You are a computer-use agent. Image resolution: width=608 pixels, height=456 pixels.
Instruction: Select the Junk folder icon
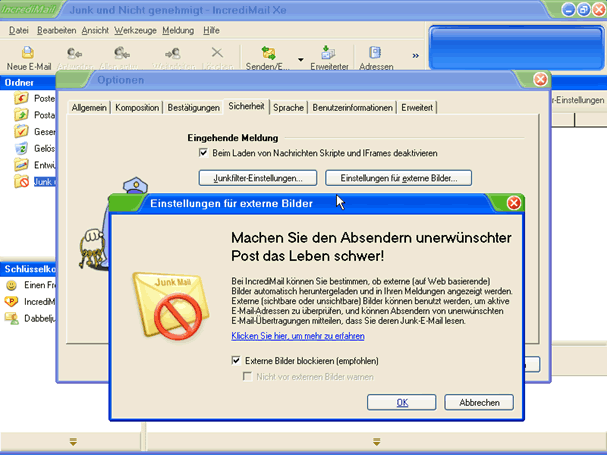21,181
